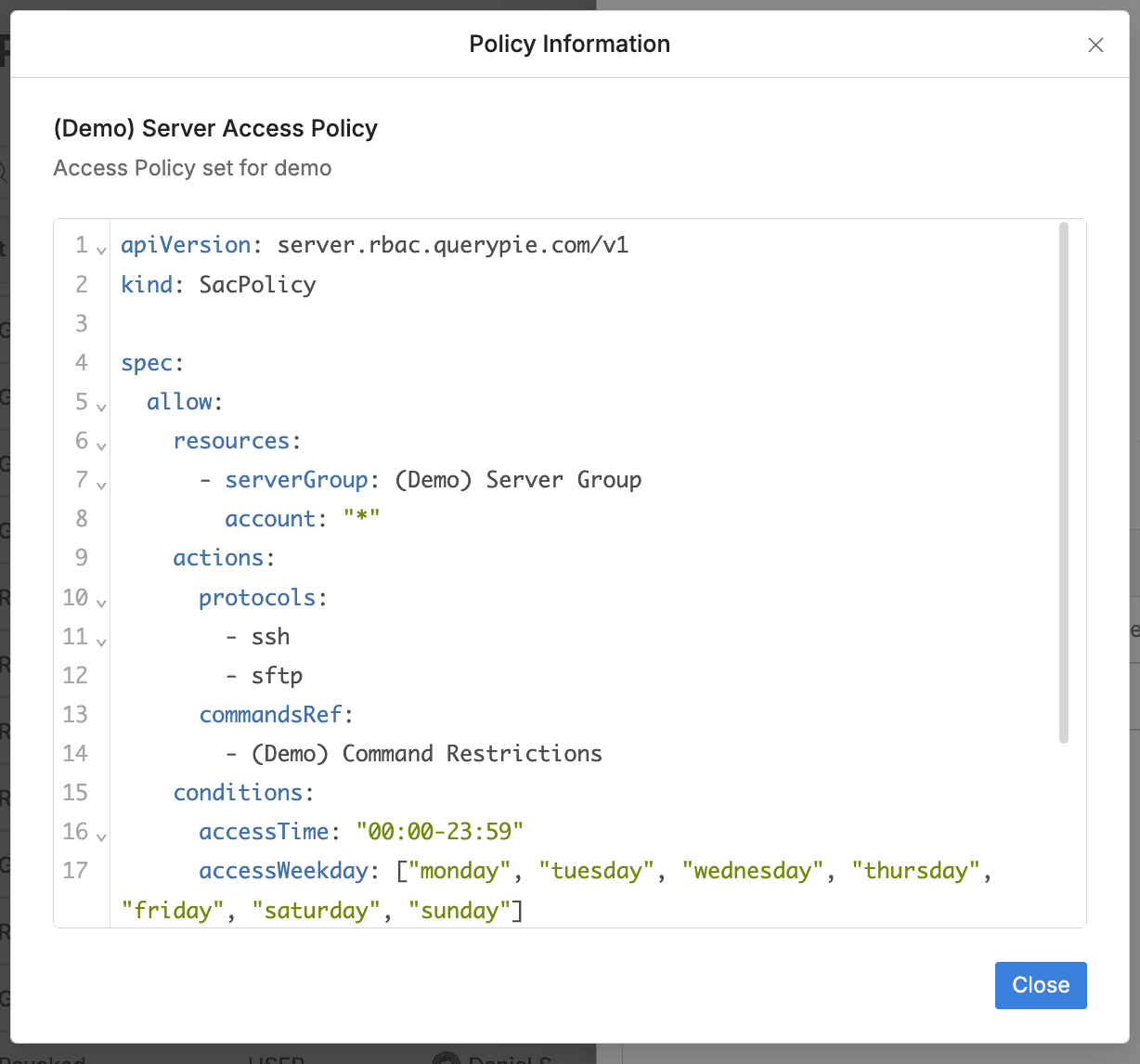This screenshot has height=1064, width=1140.
Task: Click the blue Close button
Action: (x=1040, y=985)
